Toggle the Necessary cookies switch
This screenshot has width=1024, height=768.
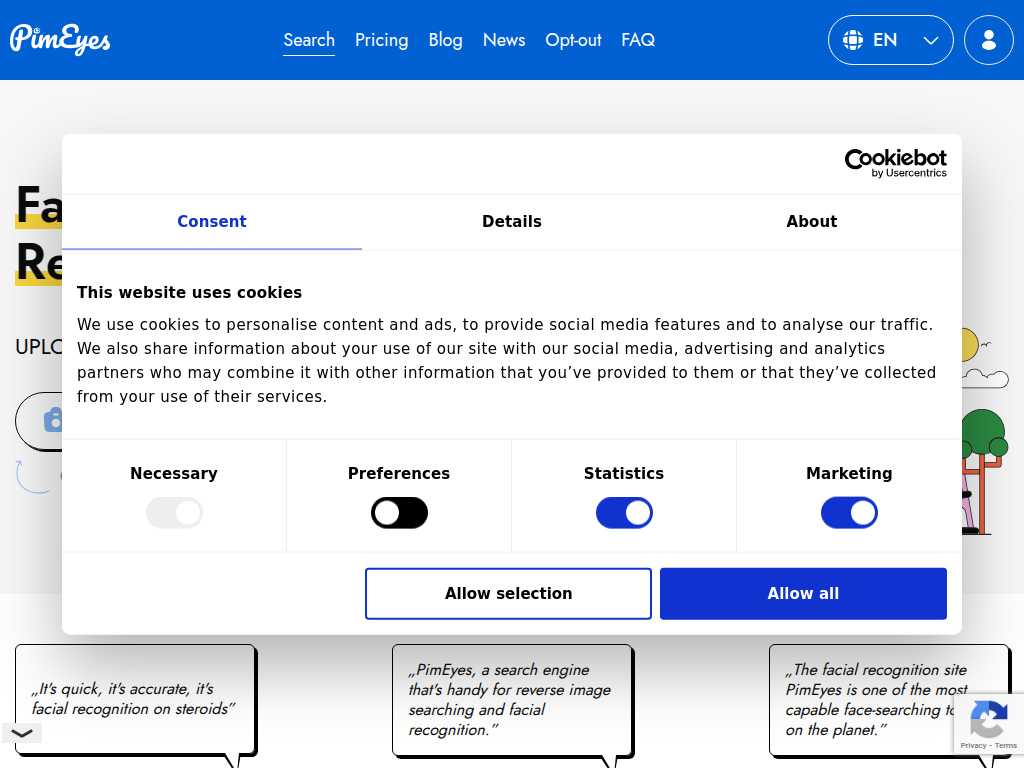[174, 513]
